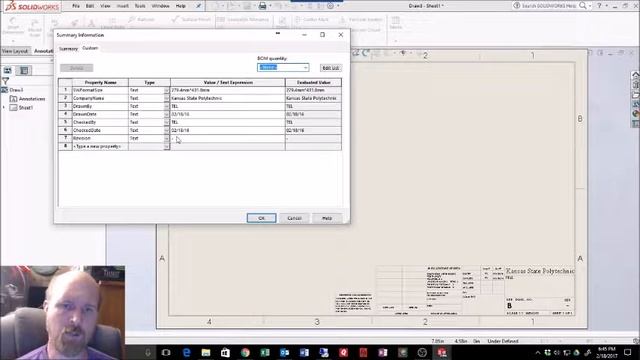
Task: Cancel the Summary Information dialog
Action: coord(294,218)
